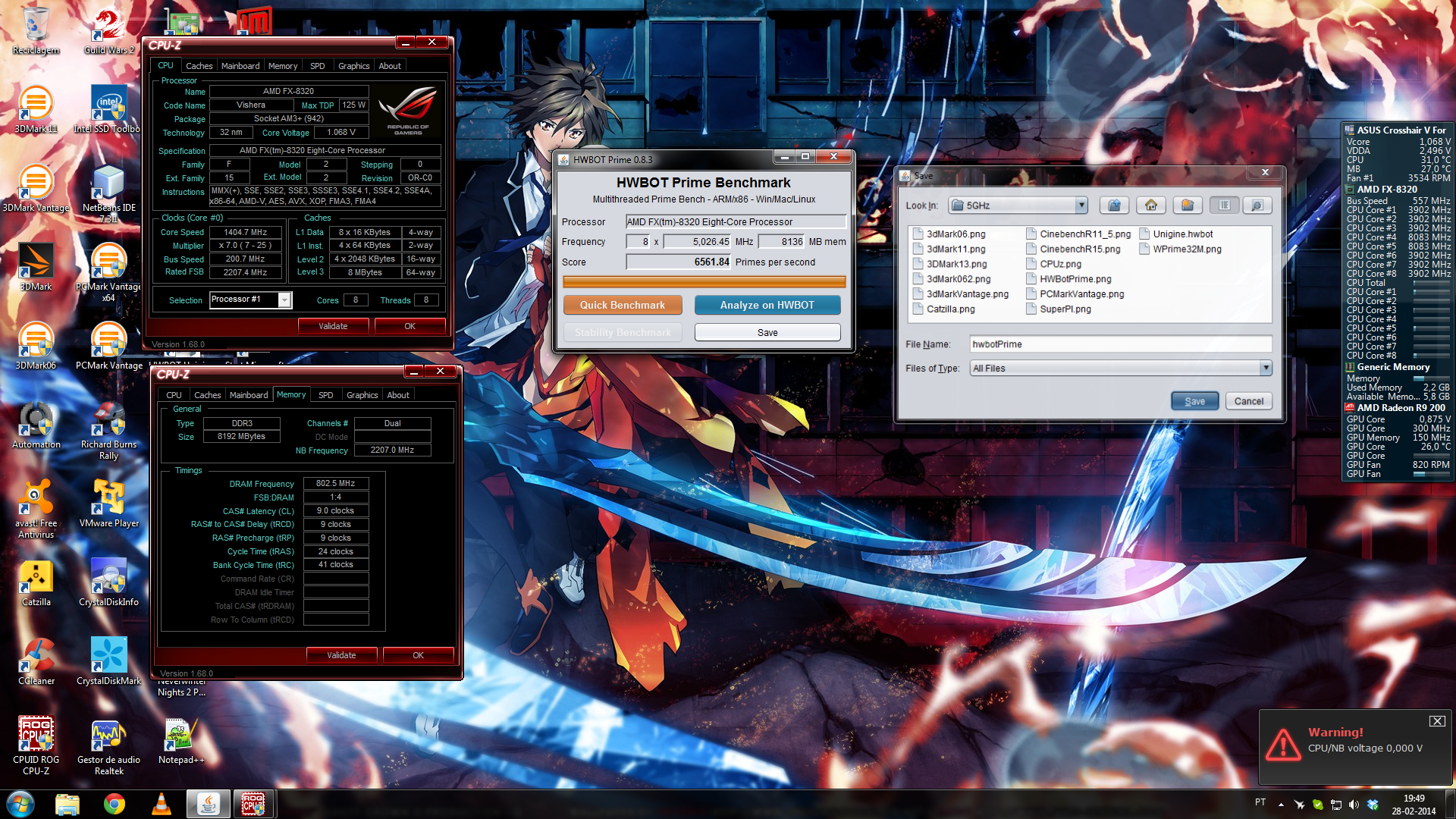This screenshot has height=819, width=1456.
Task: Open Catzilla desktop icon
Action: pos(36,583)
